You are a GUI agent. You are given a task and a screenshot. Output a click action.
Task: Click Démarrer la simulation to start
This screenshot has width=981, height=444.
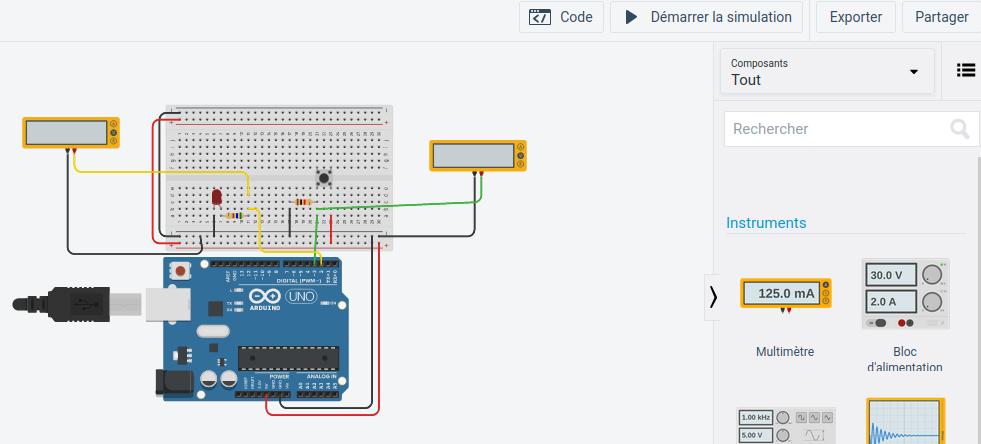tap(708, 17)
